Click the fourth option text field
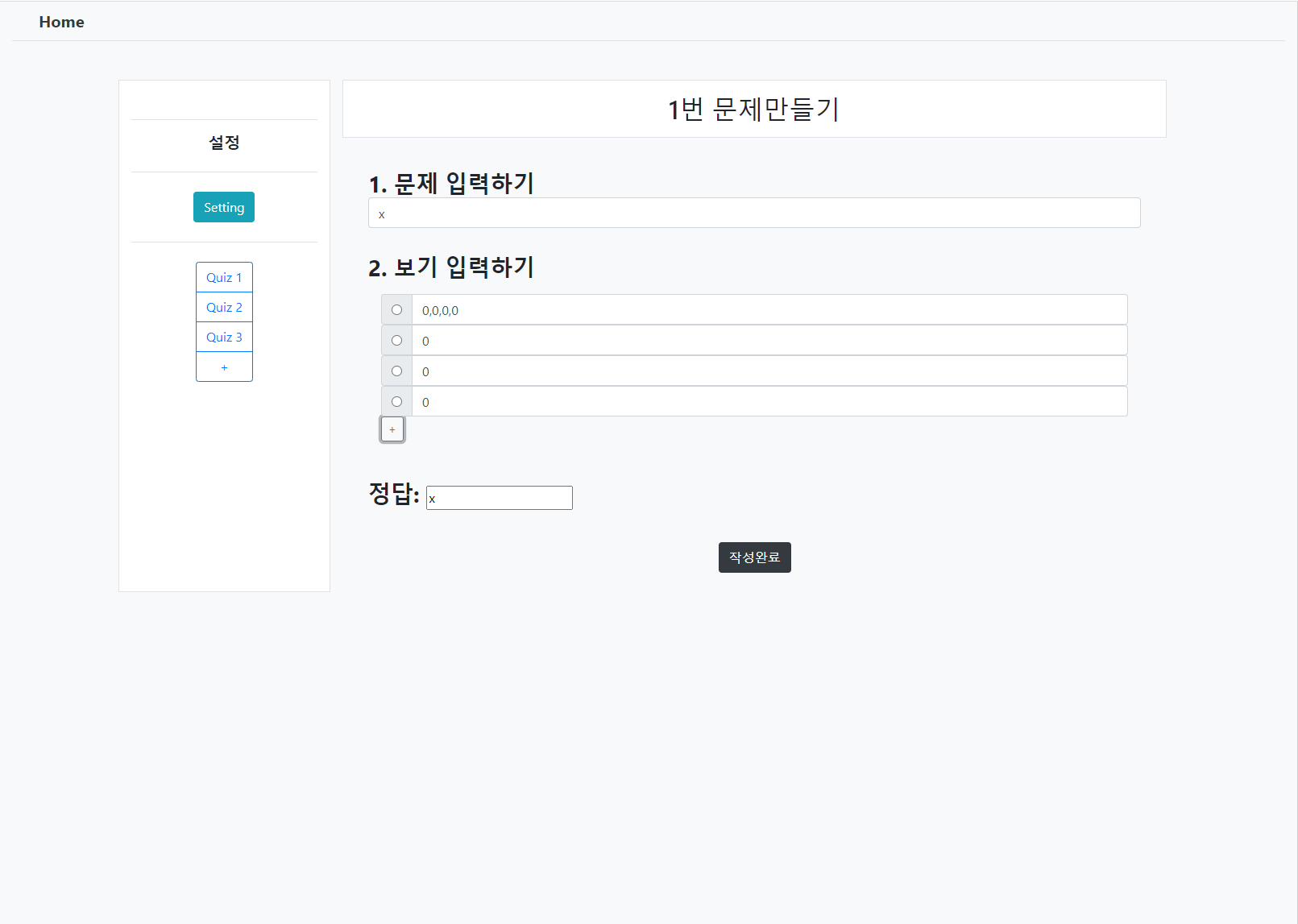This screenshot has width=1298, height=924. click(769, 402)
